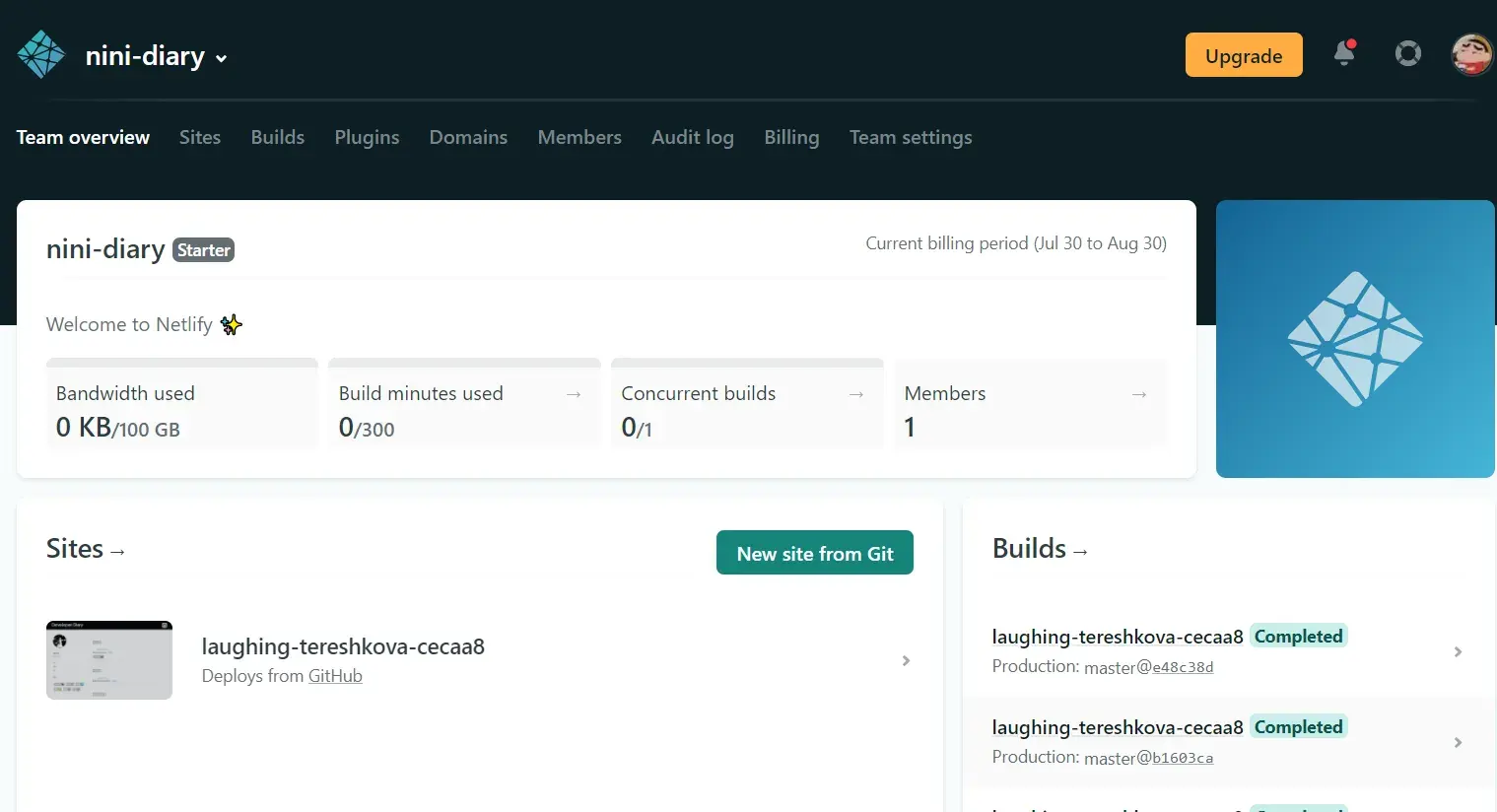Follow the GitHub link under the site name
The image size is (1497, 812).
coord(335,676)
